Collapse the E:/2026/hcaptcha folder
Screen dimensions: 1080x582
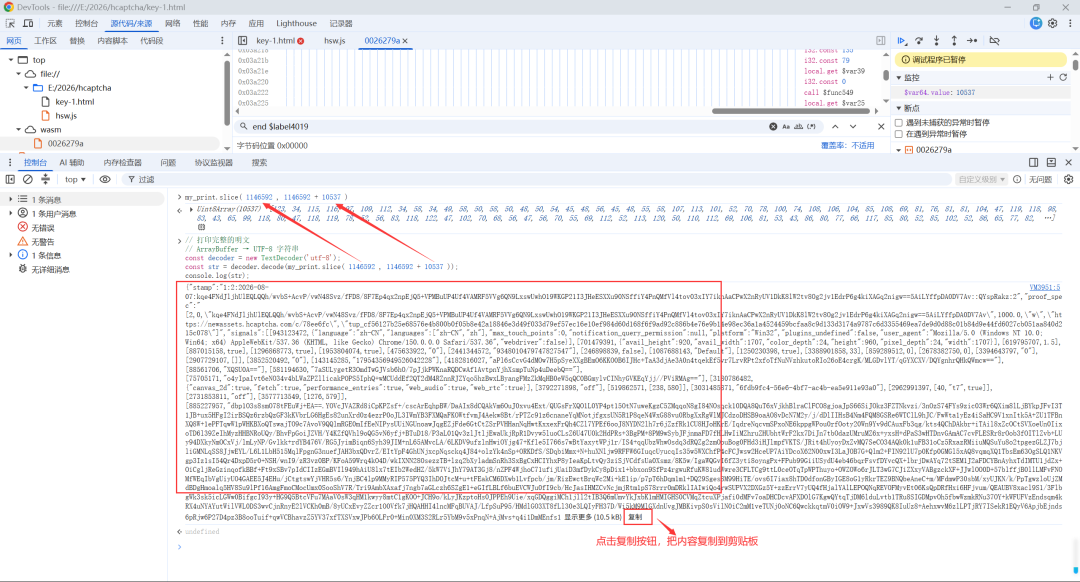point(26,87)
